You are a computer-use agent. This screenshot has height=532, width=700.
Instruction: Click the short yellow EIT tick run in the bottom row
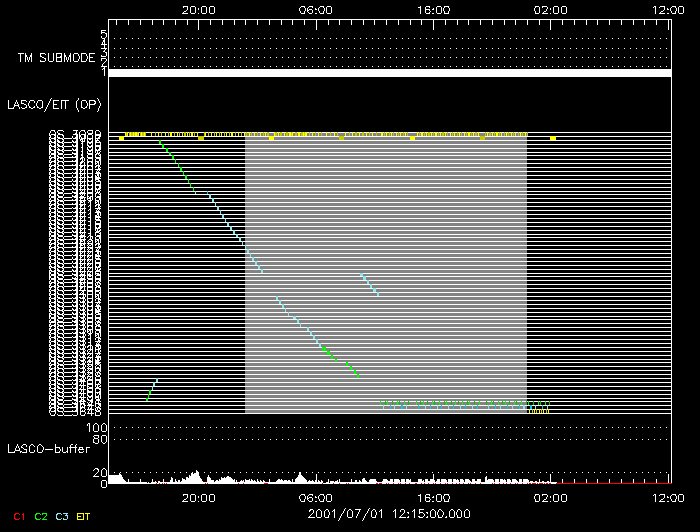point(539,411)
